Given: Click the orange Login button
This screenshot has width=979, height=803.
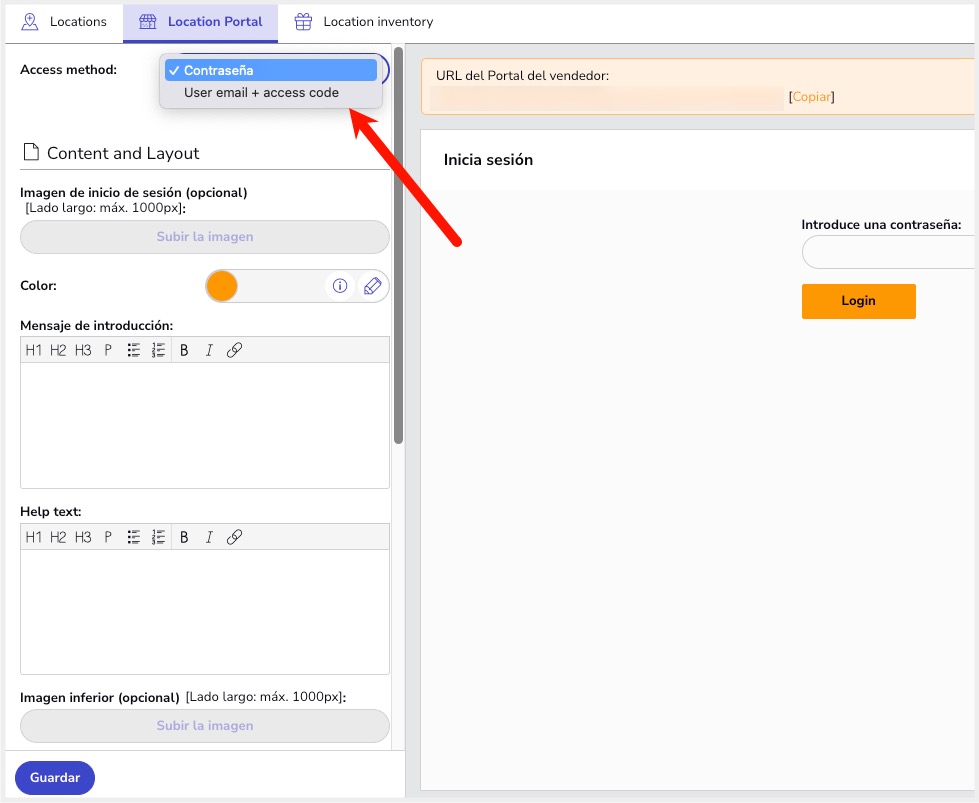Looking at the screenshot, I should coord(858,301).
